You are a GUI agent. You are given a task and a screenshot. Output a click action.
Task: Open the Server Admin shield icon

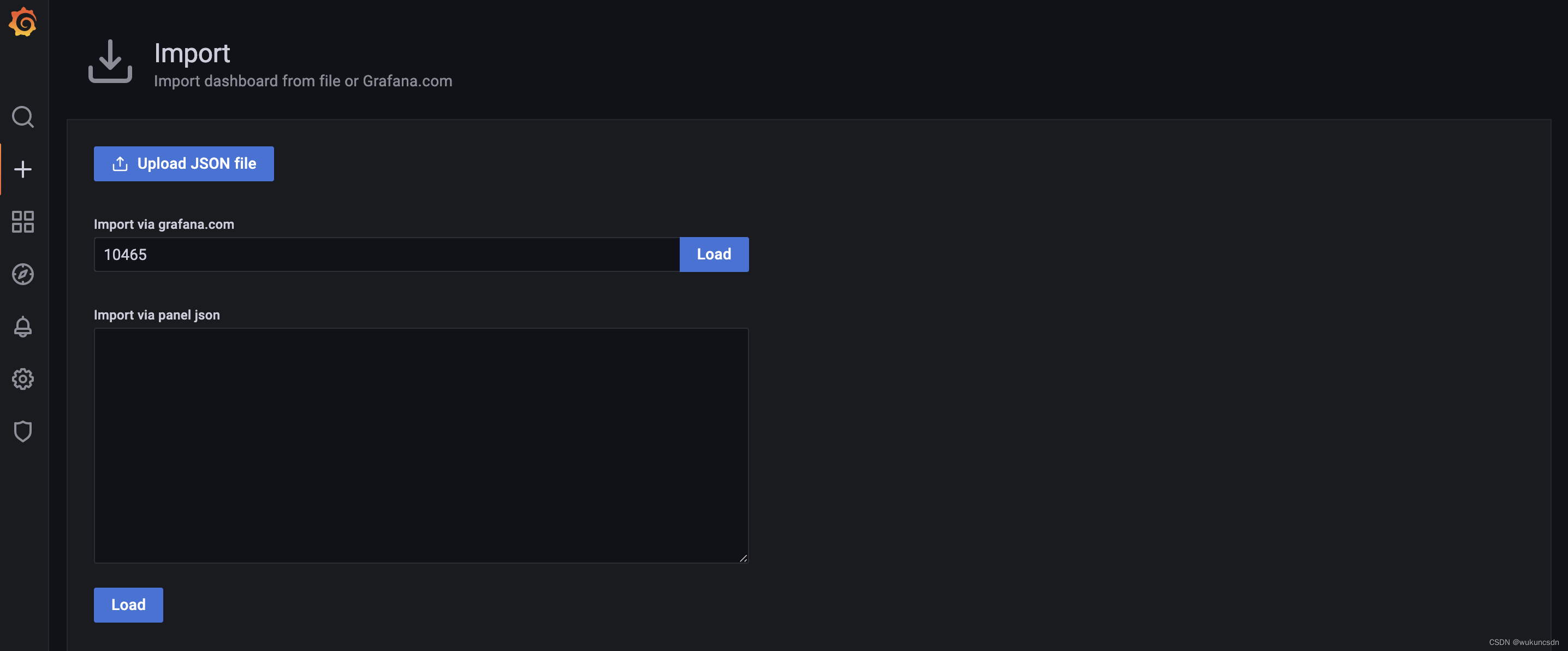[x=22, y=431]
